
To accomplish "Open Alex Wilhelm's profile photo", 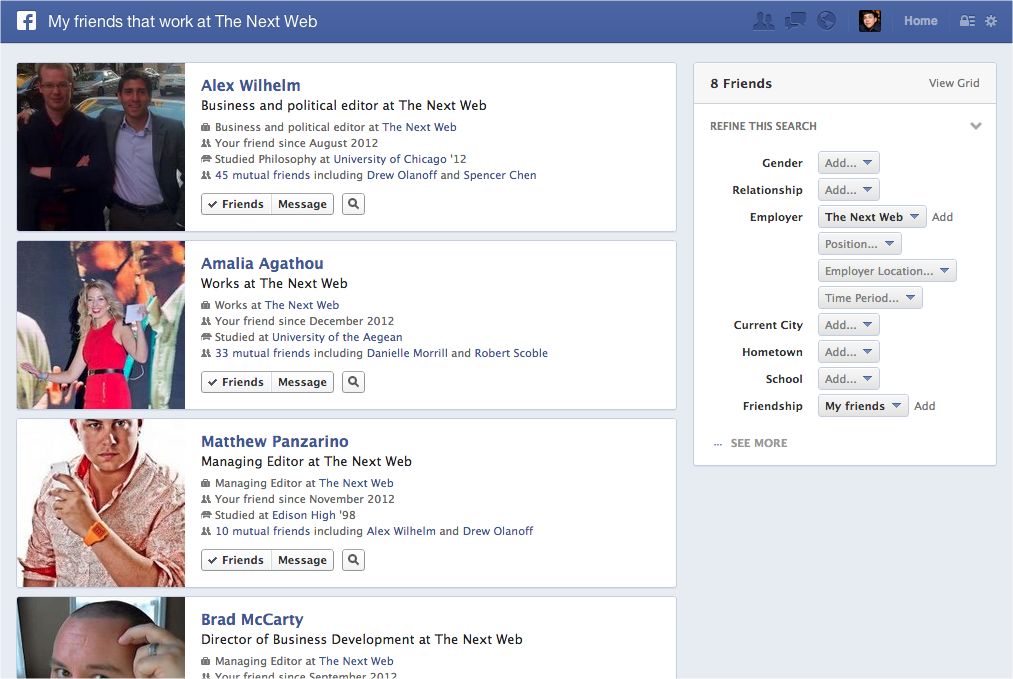I will click(x=101, y=147).
